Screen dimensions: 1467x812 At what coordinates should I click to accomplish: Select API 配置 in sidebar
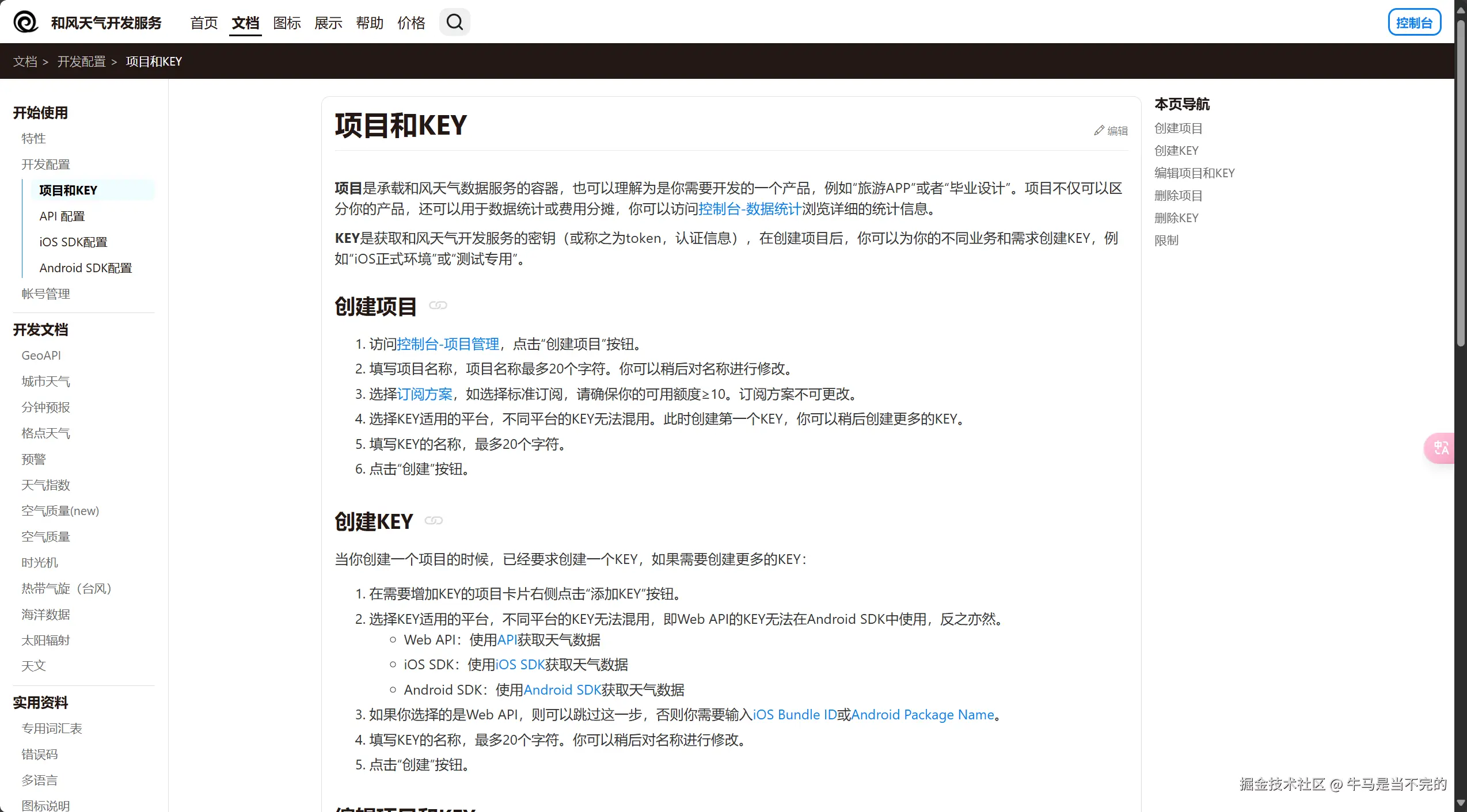click(62, 216)
